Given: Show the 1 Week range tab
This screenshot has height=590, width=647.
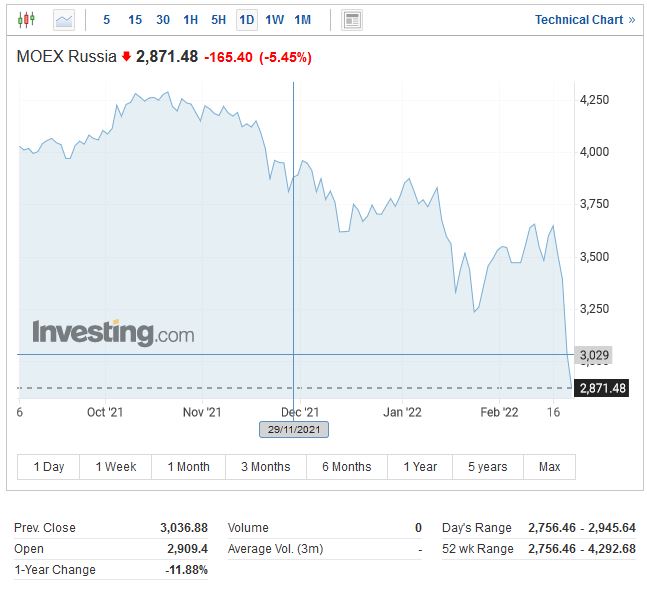Looking at the screenshot, I should tap(116, 467).
